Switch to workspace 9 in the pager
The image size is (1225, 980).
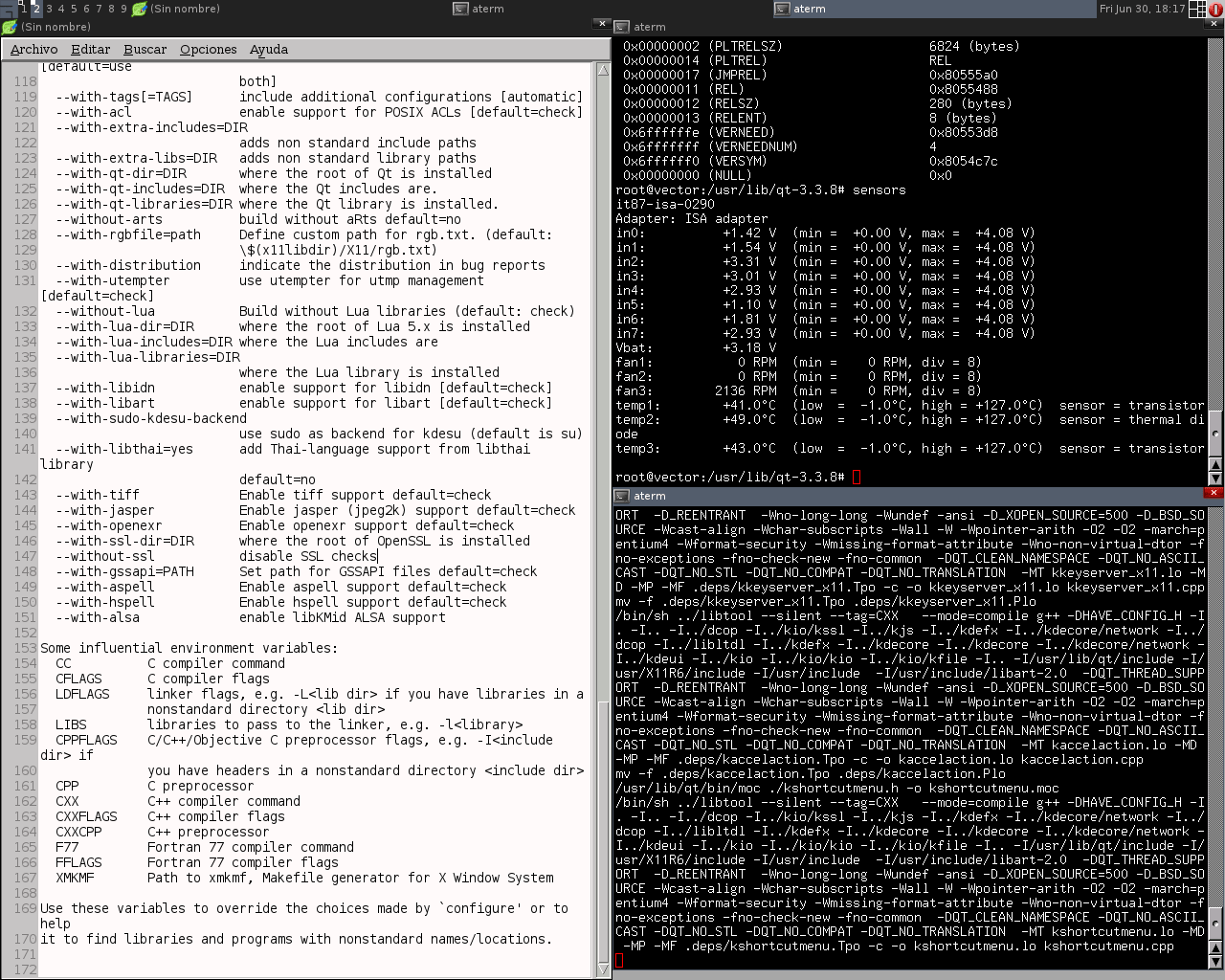coord(123,9)
